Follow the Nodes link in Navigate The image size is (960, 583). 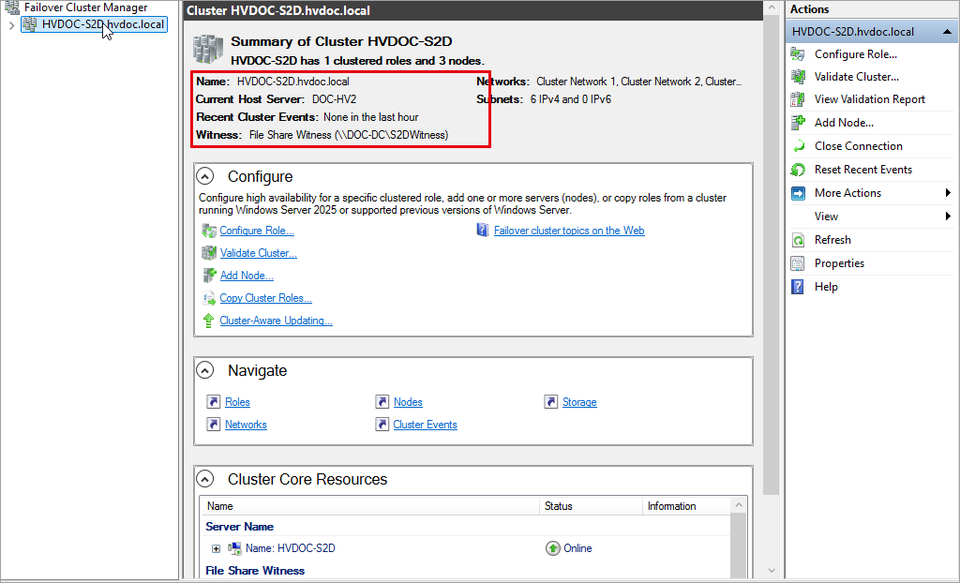pyautogui.click(x=408, y=402)
